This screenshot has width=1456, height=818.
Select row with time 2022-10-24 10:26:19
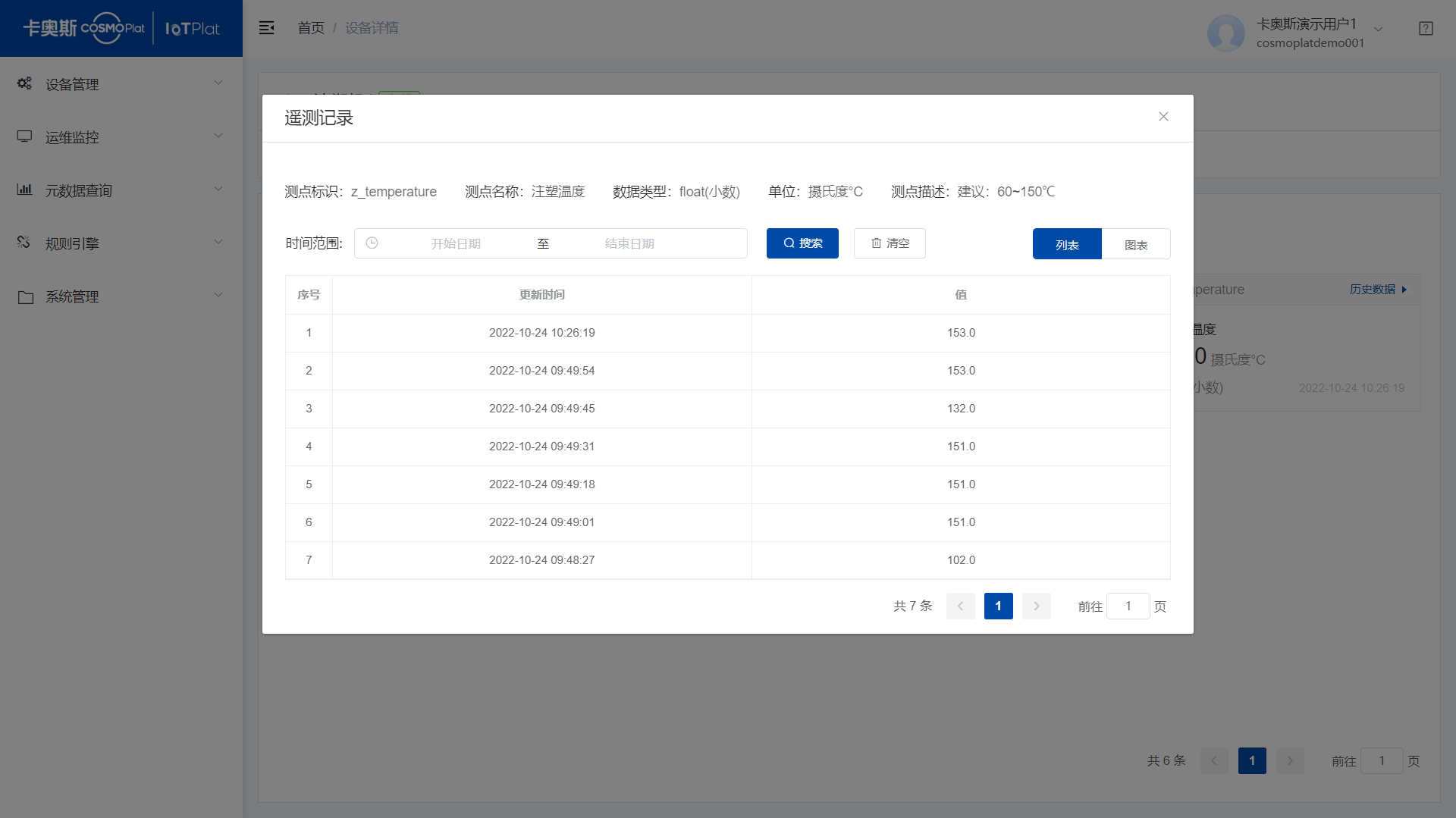[x=728, y=333]
